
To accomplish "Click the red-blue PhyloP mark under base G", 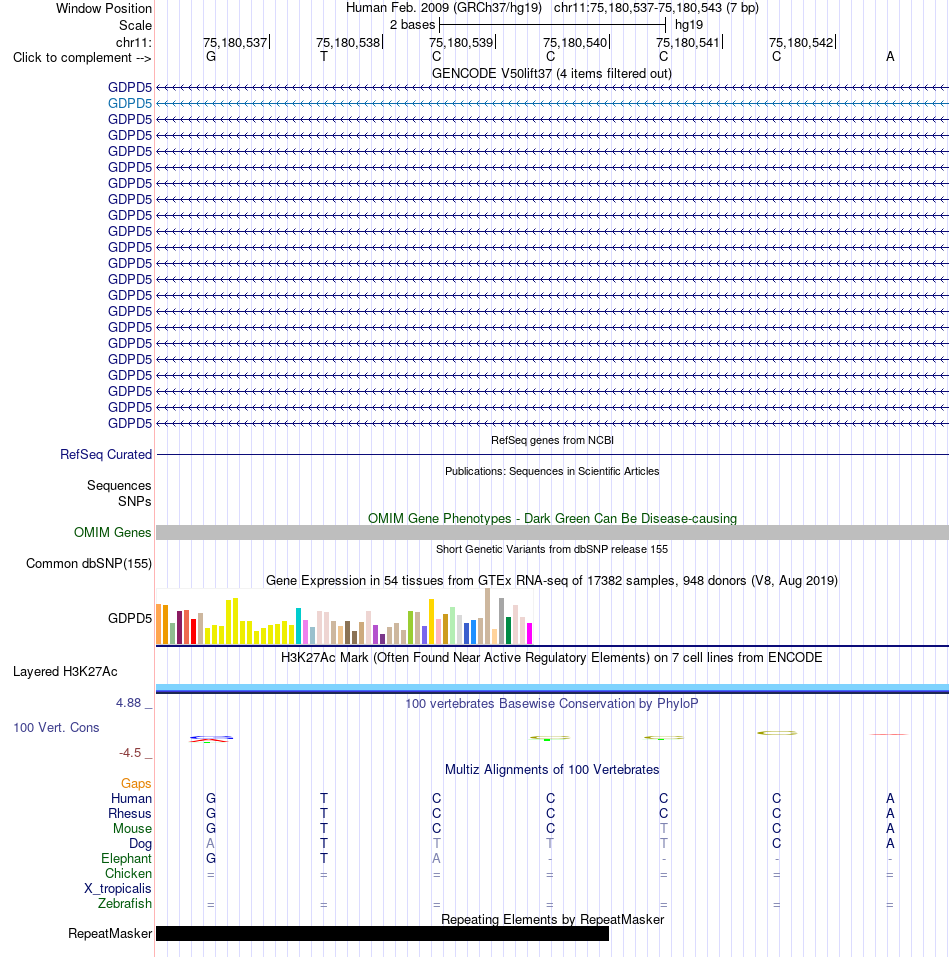I will tap(211, 739).
